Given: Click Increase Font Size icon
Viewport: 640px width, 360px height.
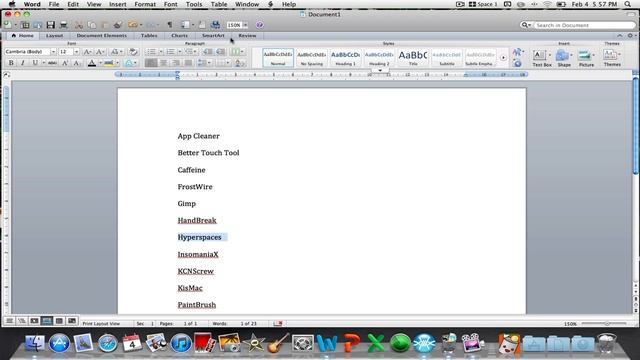Looking at the screenshot, I should (x=87, y=51).
